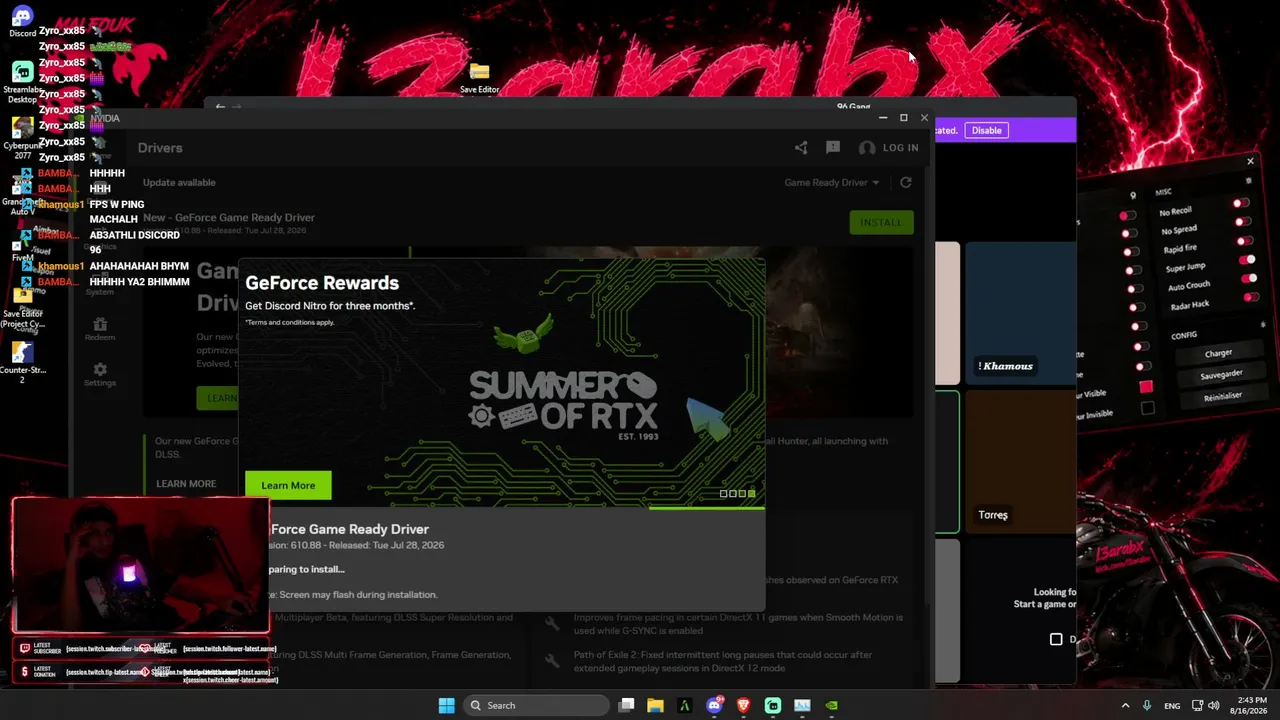The width and height of the screenshot is (1280, 720).
Task: Show hidden system tray icons
Action: 1125,705
